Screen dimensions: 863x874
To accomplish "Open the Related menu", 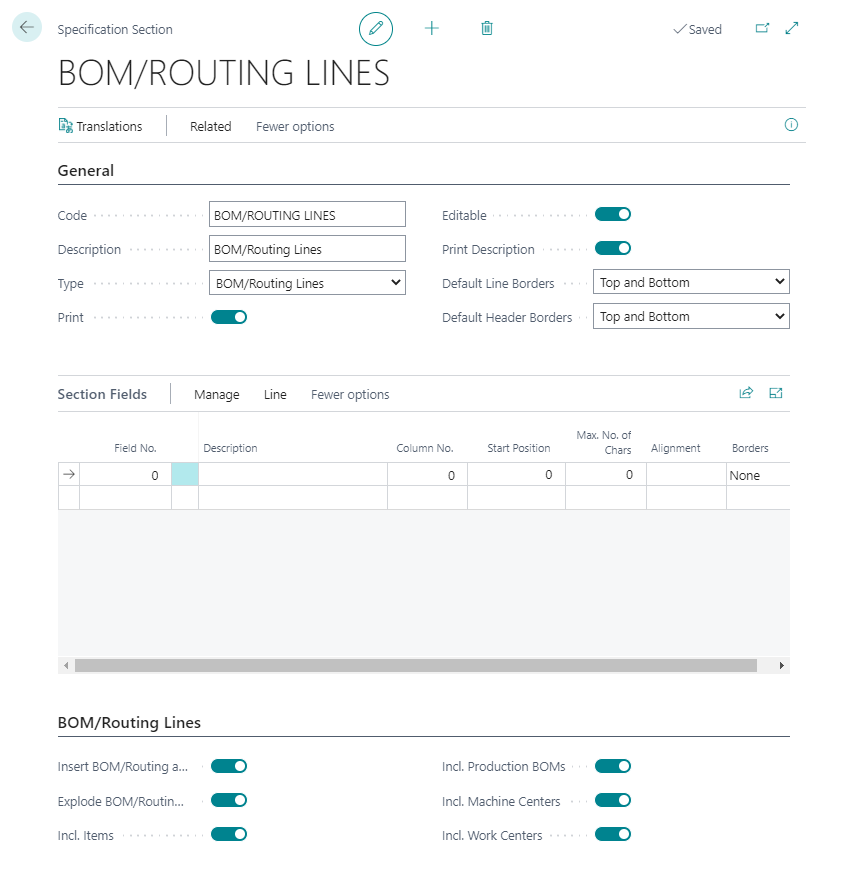I will (210, 127).
